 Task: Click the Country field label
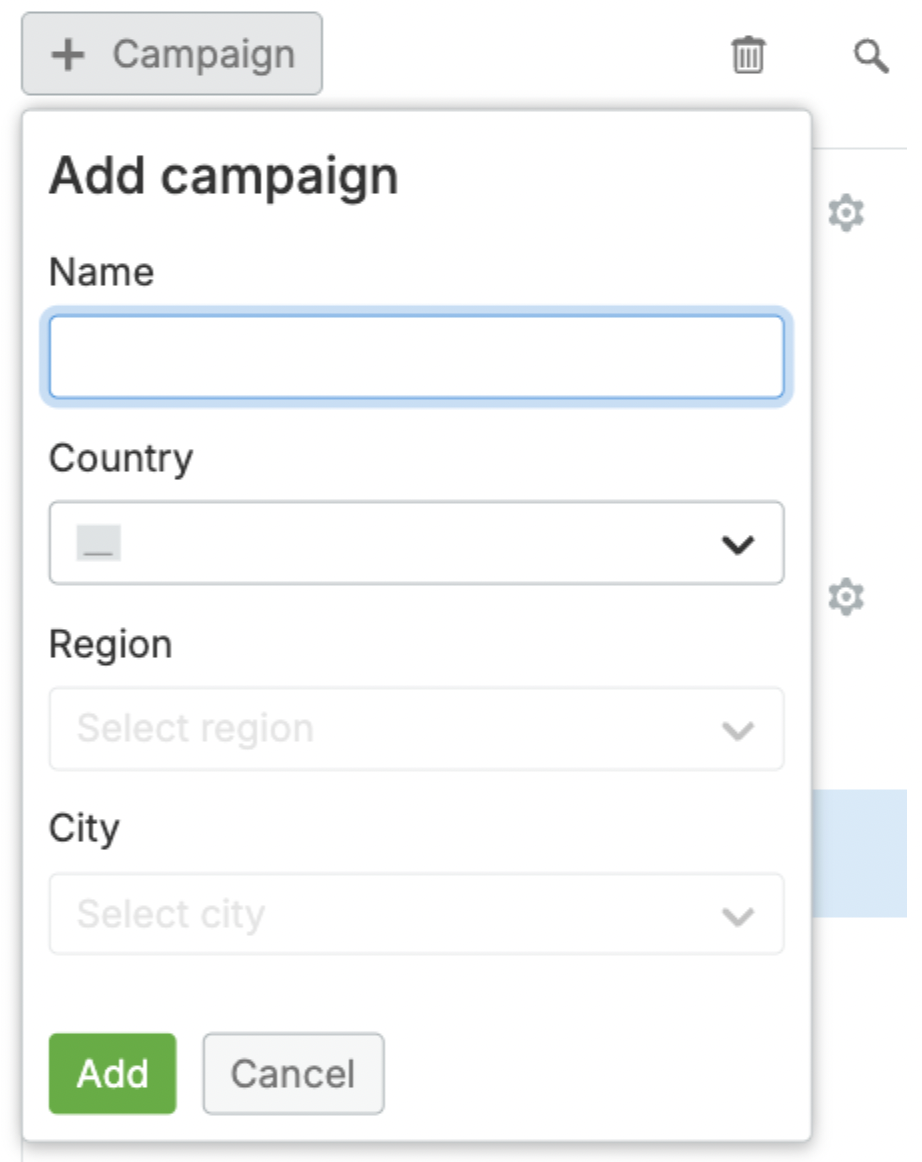pyautogui.click(x=121, y=459)
